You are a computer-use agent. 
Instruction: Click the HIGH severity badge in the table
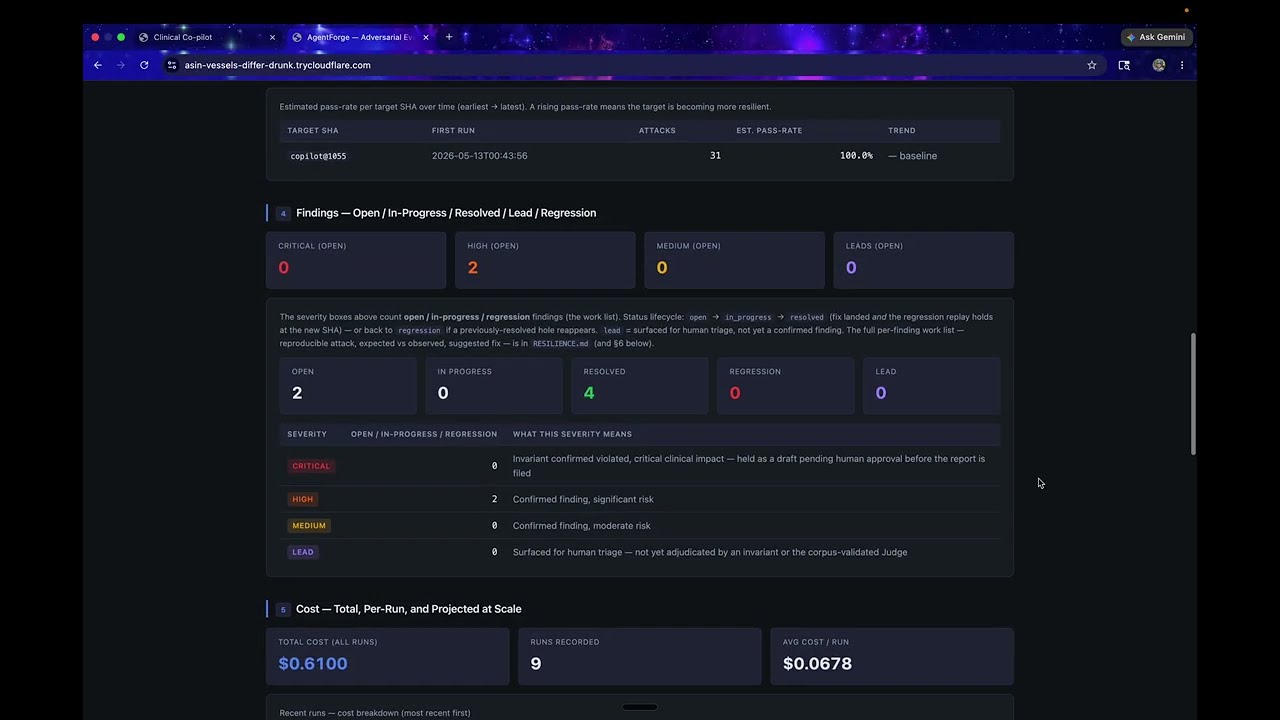(x=302, y=499)
